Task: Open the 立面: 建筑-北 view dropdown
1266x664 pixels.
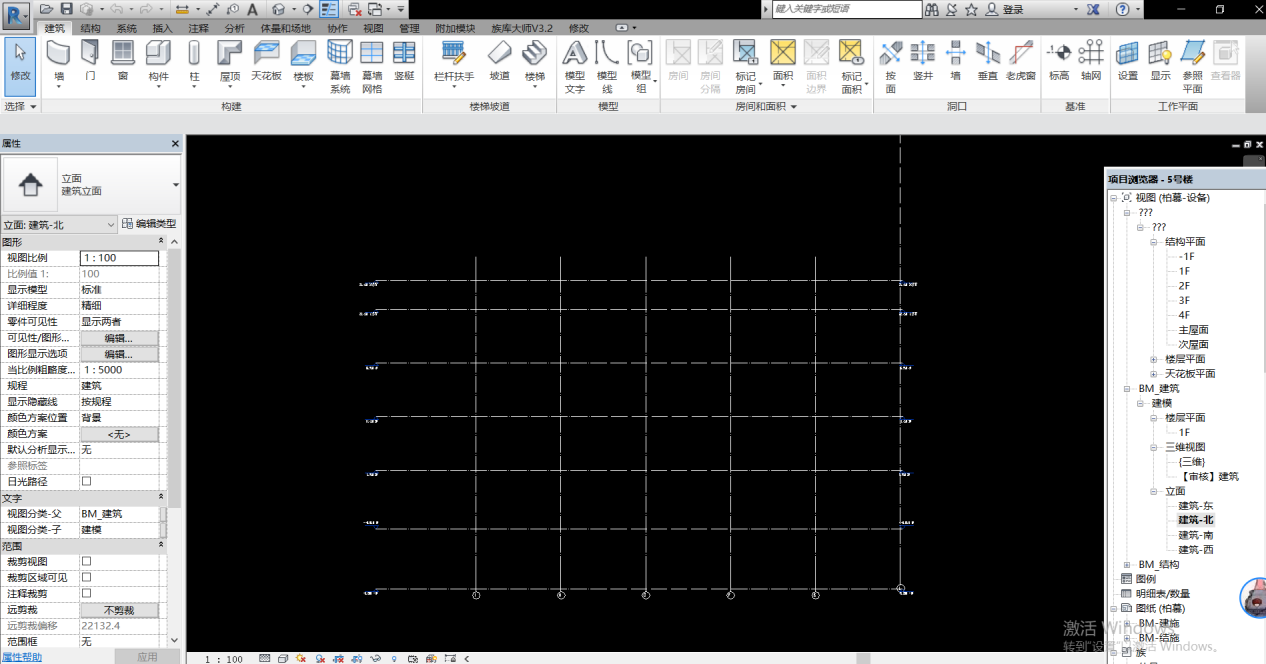Action: pos(60,225)
